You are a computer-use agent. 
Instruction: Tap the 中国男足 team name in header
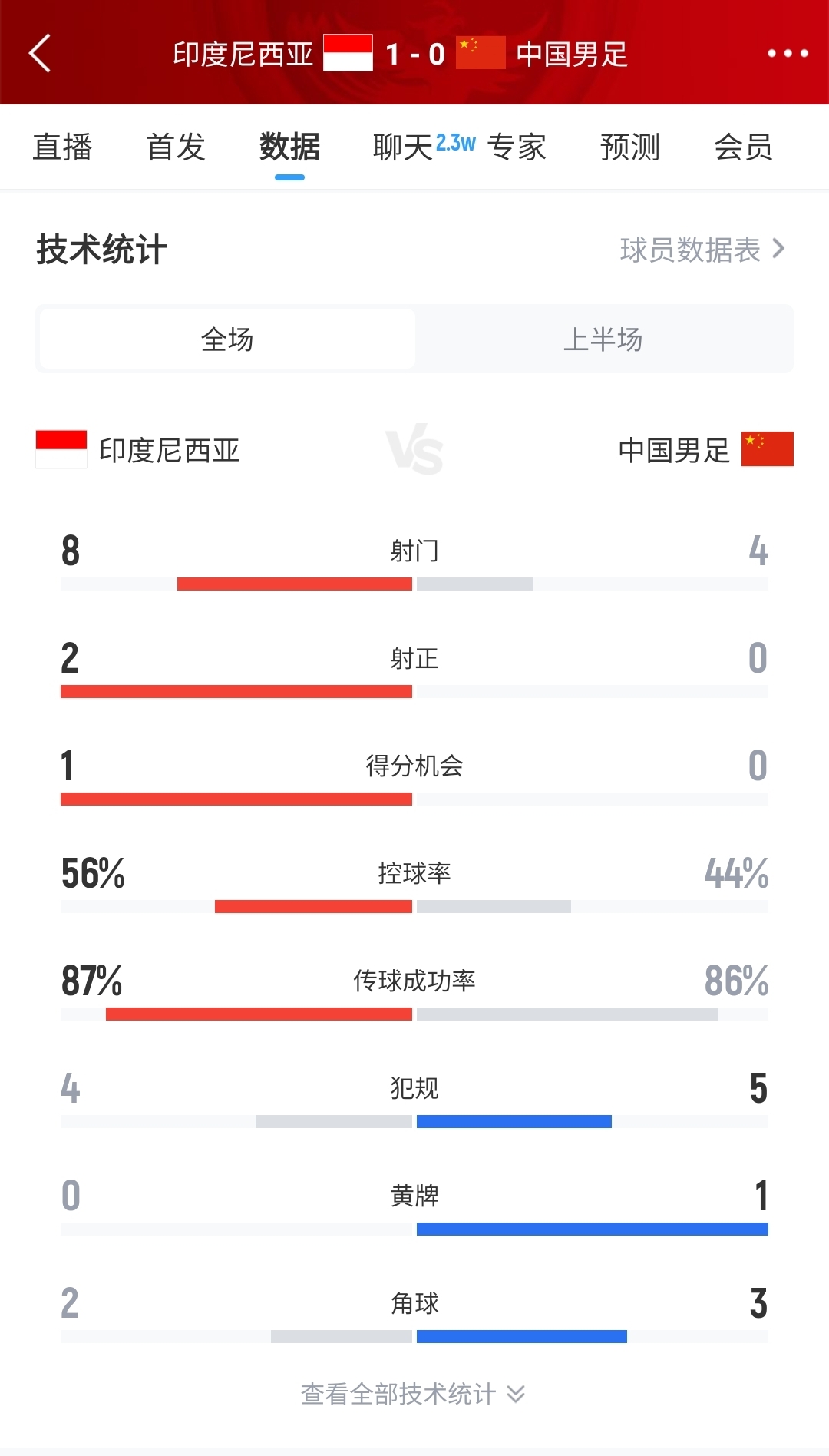point(572,54)
